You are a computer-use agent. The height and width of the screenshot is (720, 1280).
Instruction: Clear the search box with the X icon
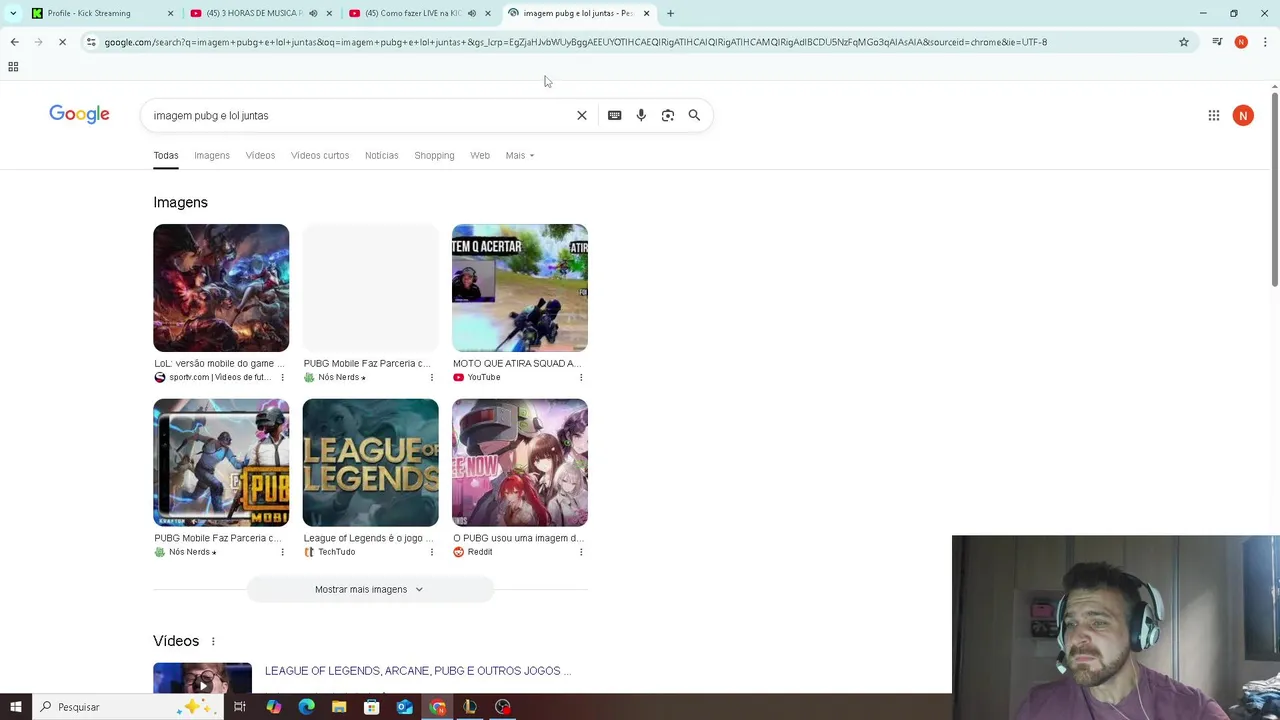[582, 115]
